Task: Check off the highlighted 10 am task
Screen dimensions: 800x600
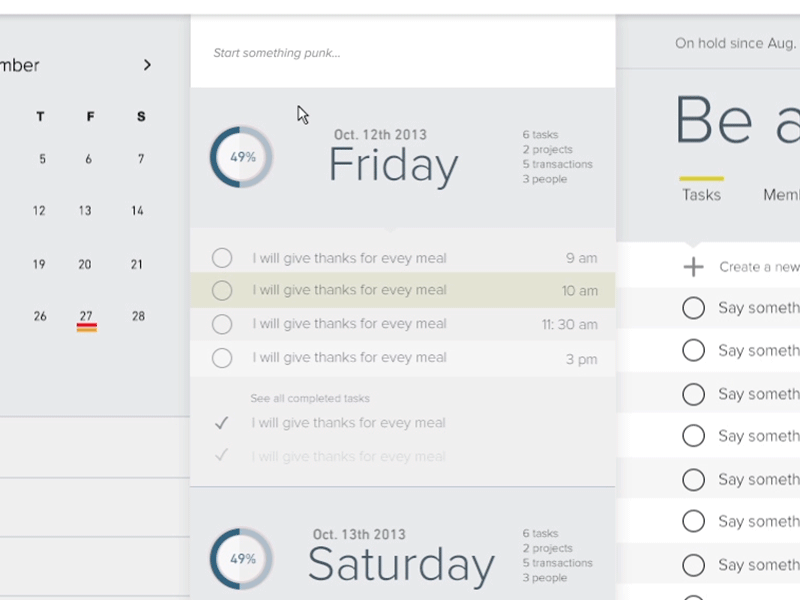Action: [222, 290]
